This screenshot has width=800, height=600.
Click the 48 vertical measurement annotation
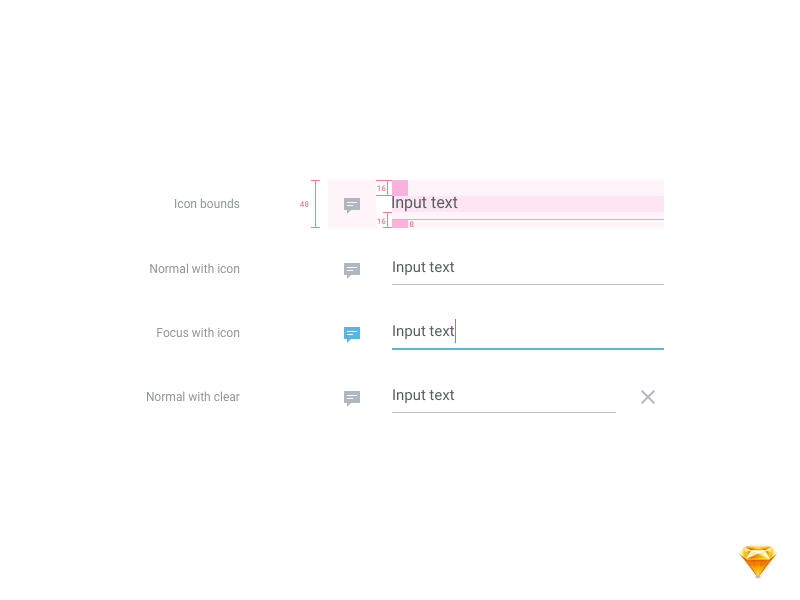[304, 204]
